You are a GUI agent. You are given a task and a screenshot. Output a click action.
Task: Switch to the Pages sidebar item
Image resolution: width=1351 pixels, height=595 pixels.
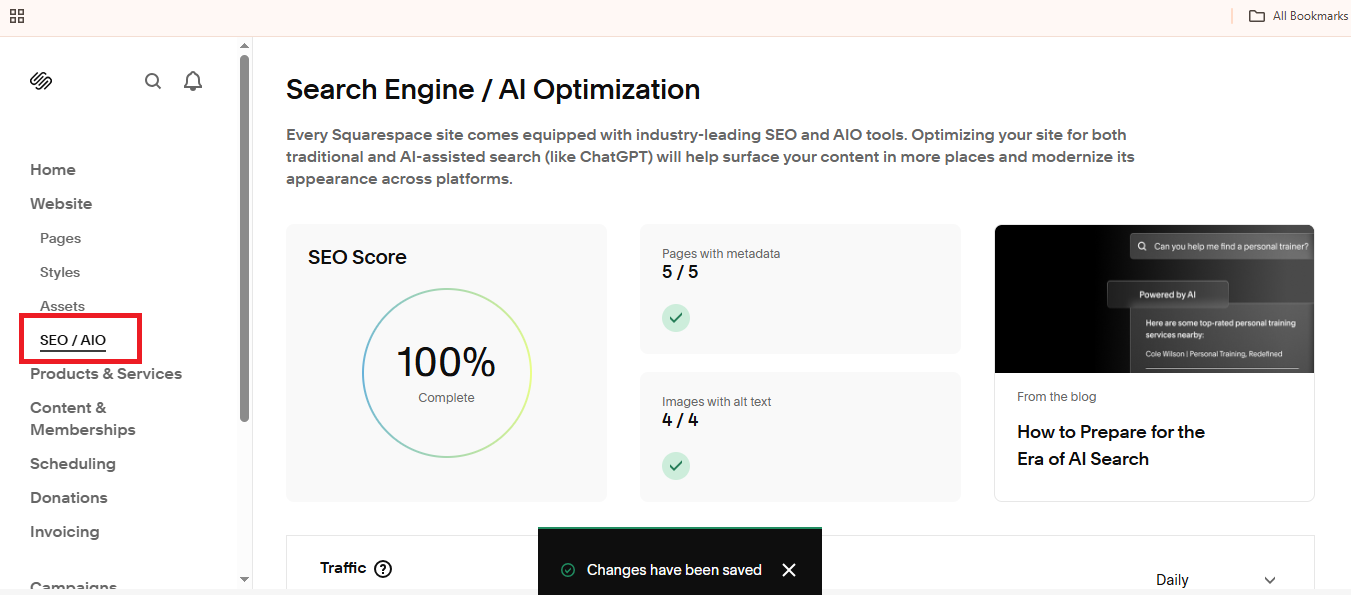[x=60, y=238]
